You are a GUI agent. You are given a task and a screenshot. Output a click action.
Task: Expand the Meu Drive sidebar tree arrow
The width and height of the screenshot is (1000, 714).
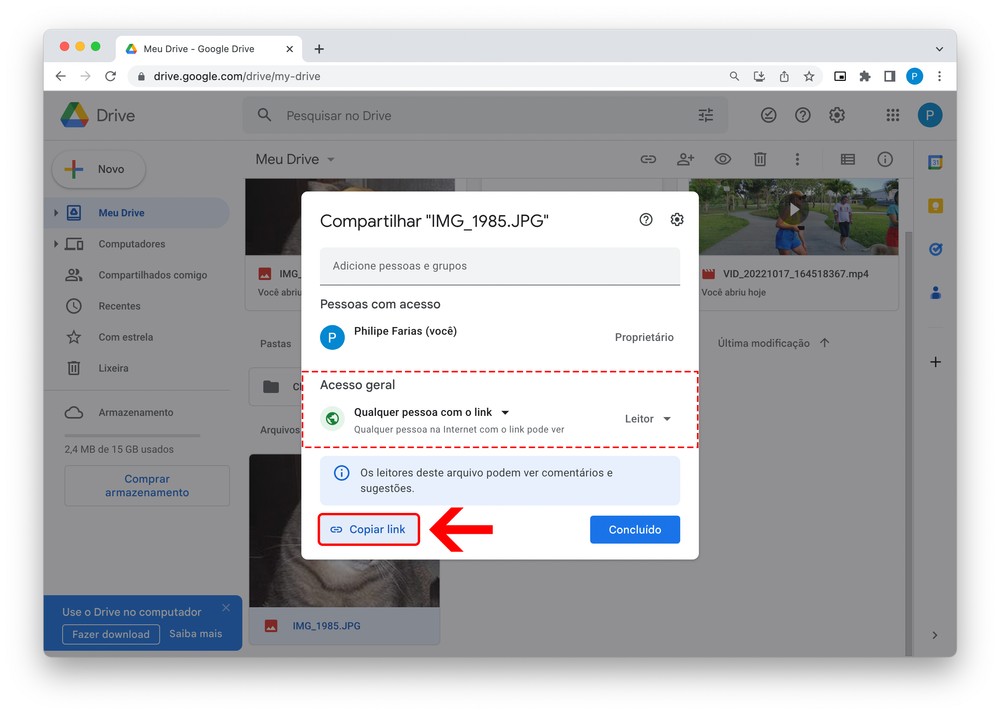click(55, 213)
